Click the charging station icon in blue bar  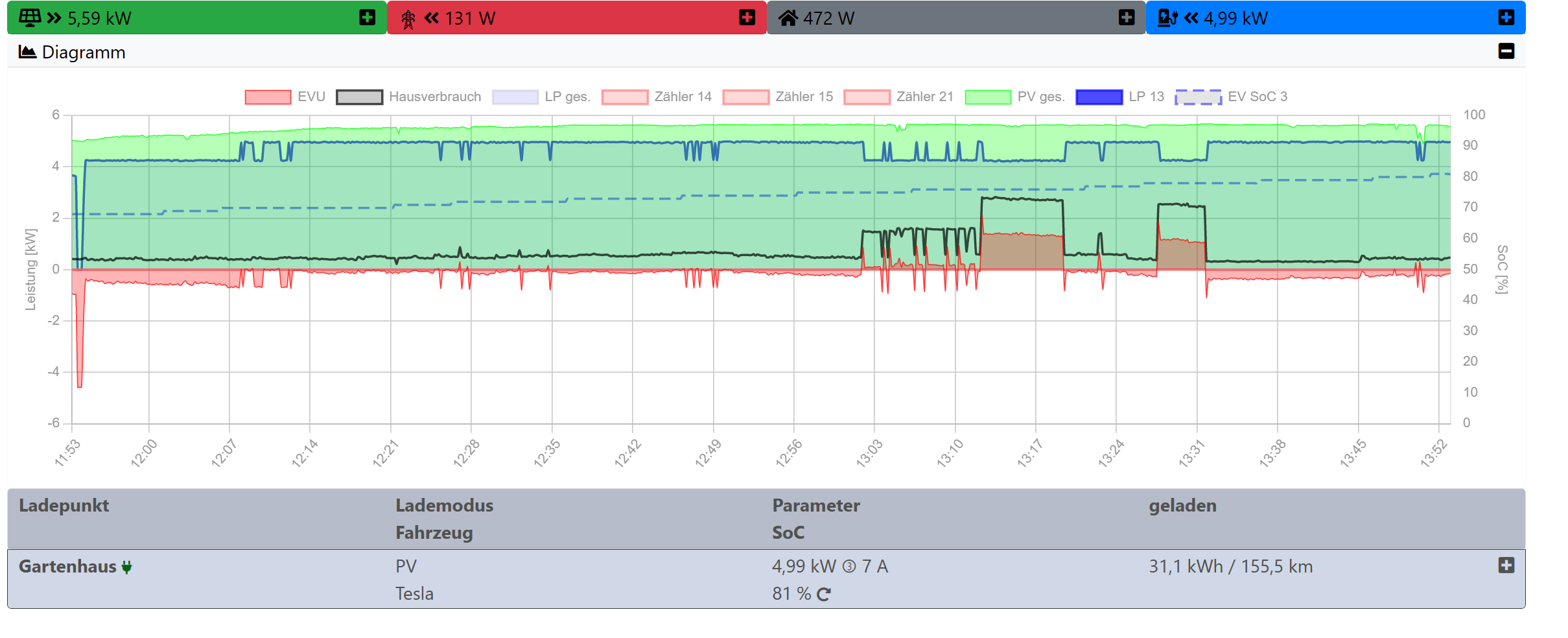coord(1167,18)
